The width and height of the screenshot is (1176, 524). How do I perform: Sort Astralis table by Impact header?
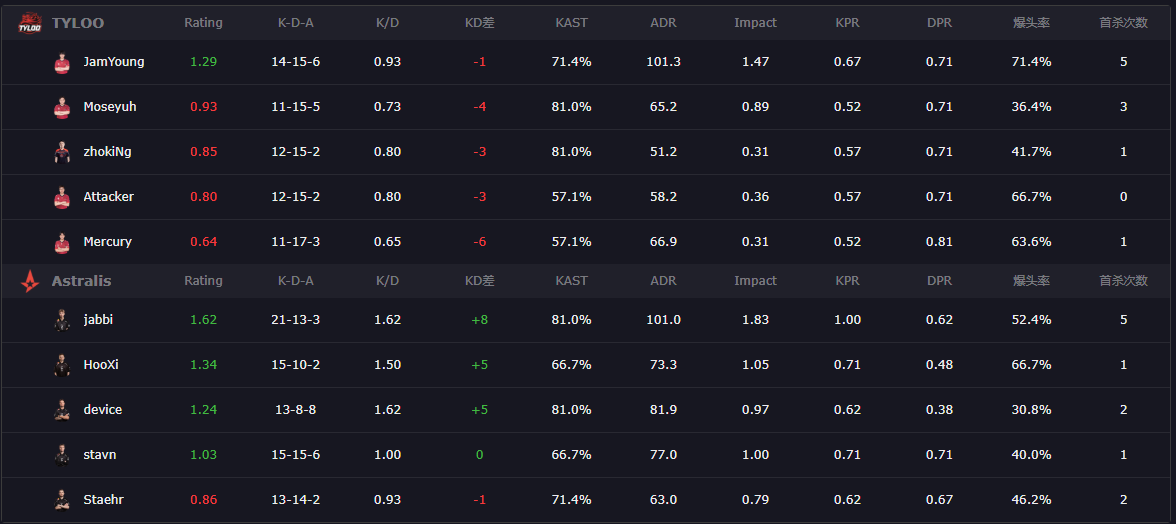[x=755, y=281]
